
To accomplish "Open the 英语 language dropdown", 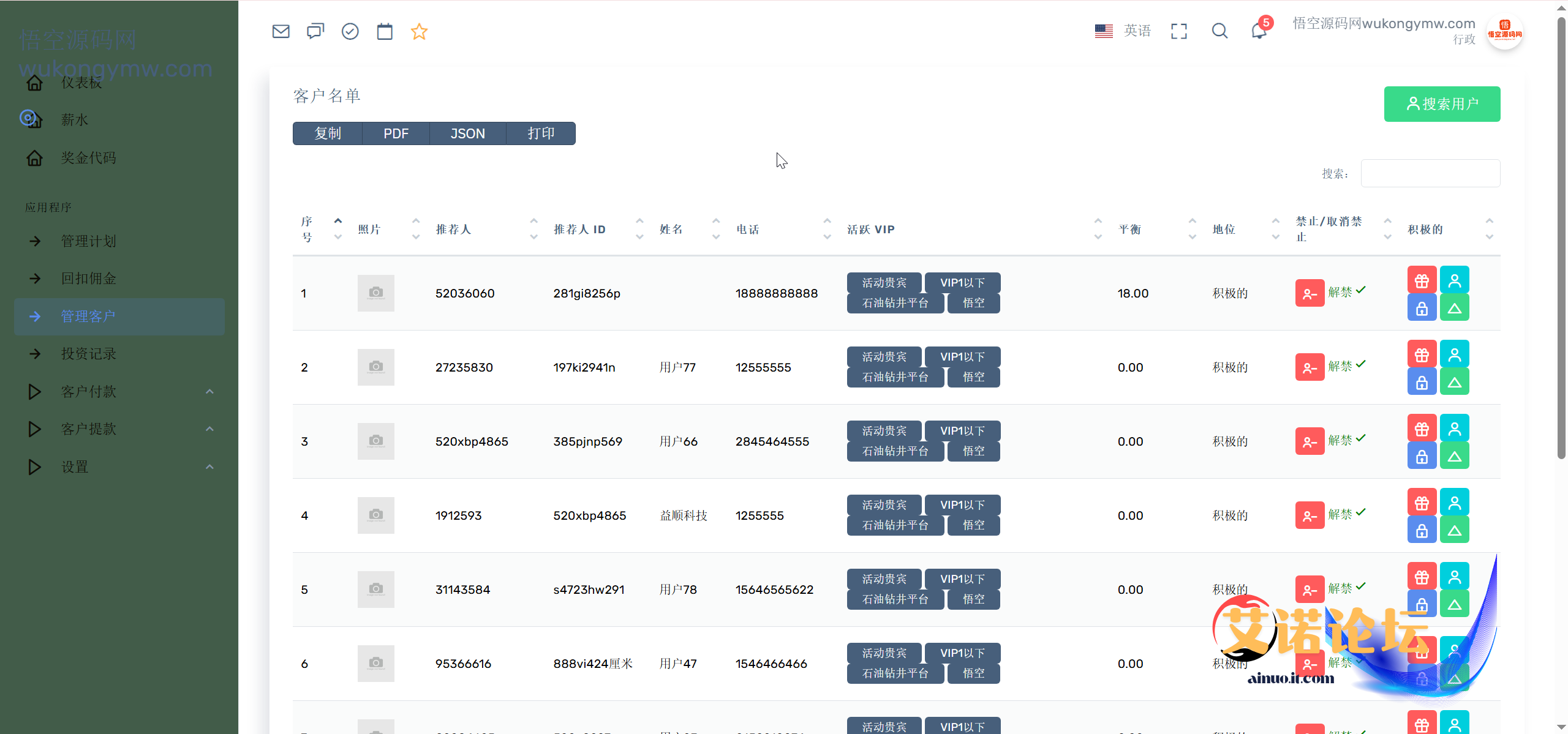I will pos(1123,31).
